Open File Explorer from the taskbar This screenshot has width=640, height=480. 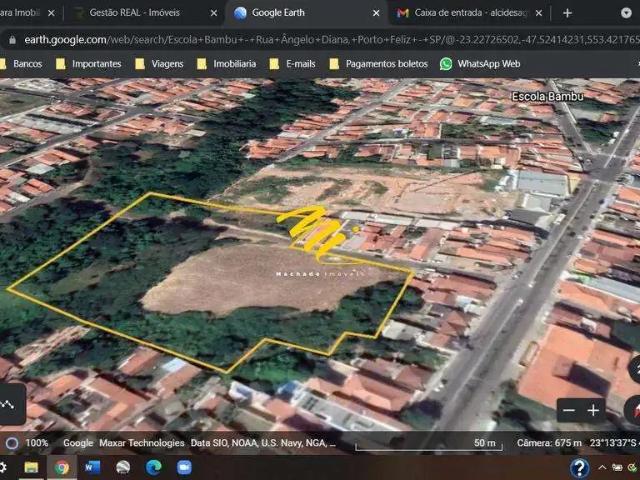pyautogui.click(x=31, y=468)
